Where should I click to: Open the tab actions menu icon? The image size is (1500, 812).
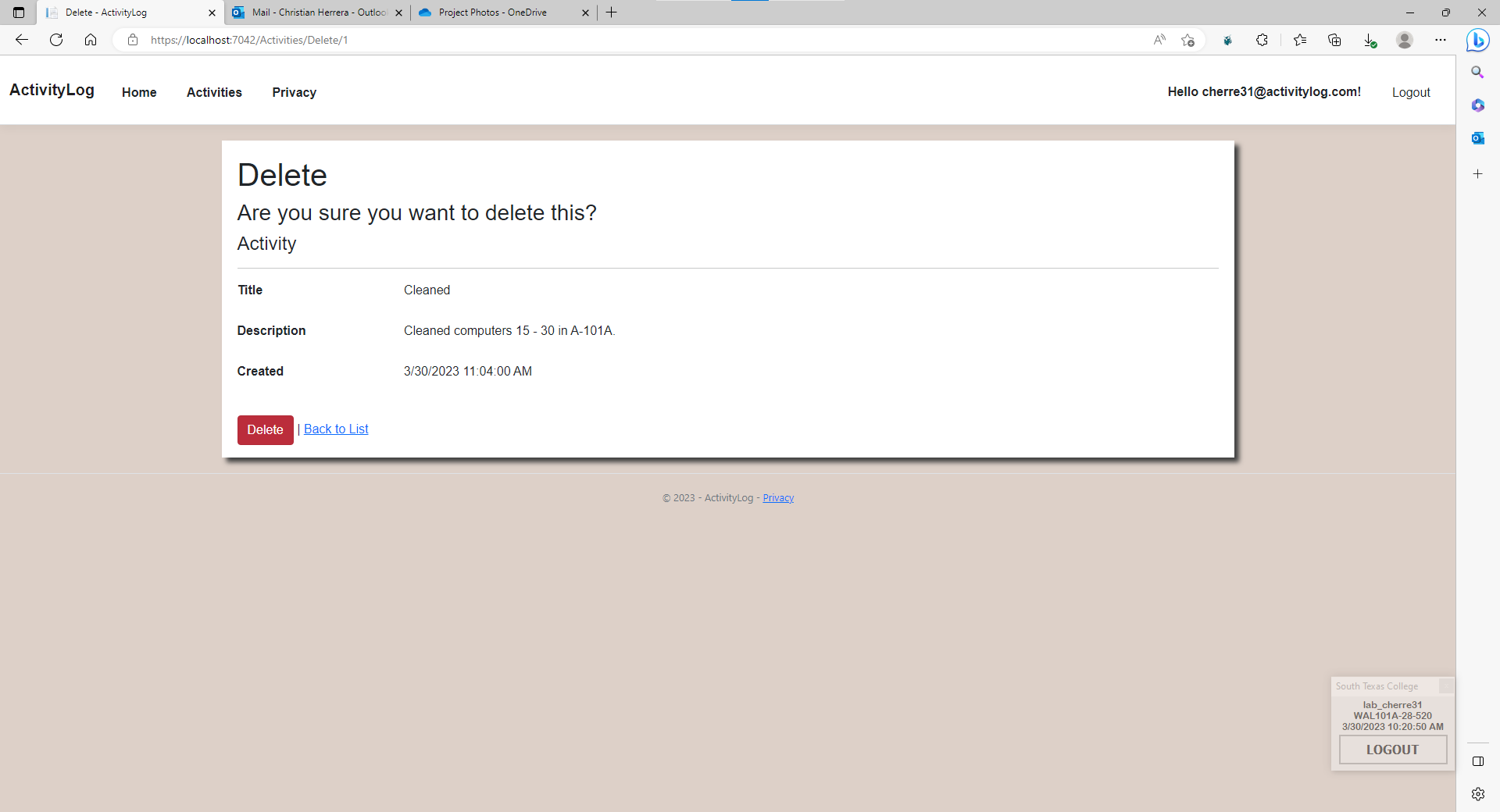click(19, 12)
